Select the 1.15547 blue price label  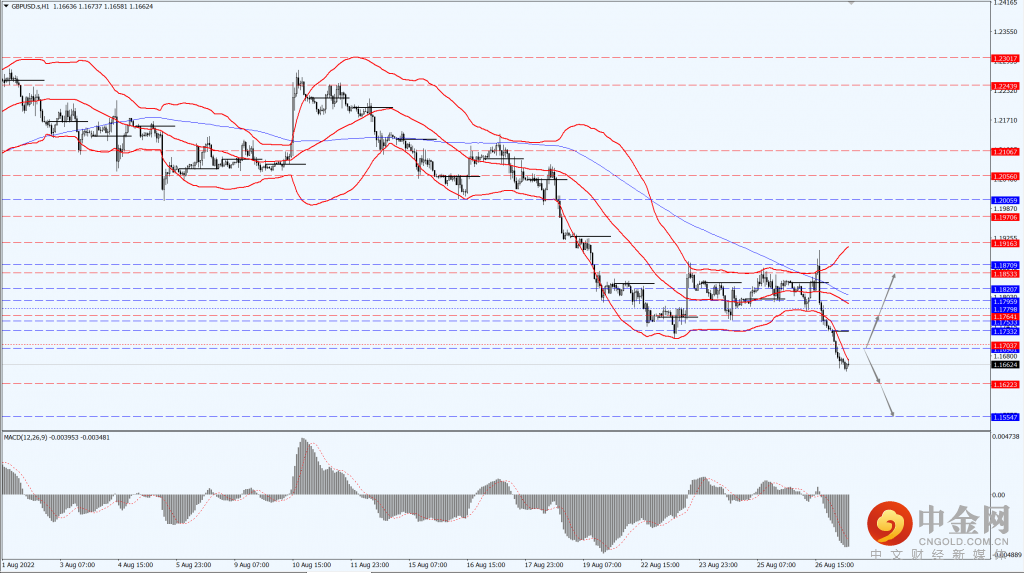tap(1005, 417)
